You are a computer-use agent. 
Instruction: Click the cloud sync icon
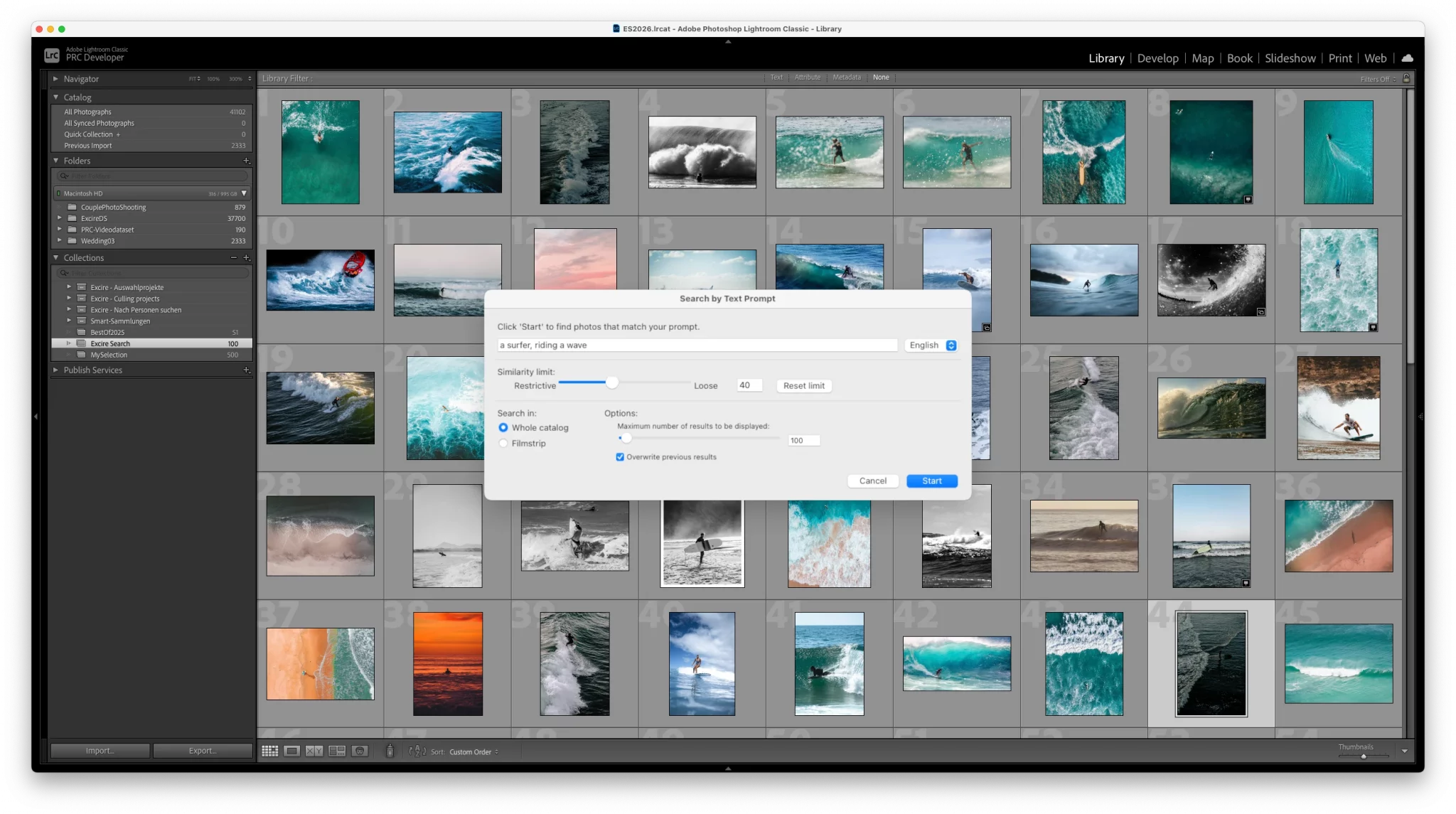(x=1407, y=58)
